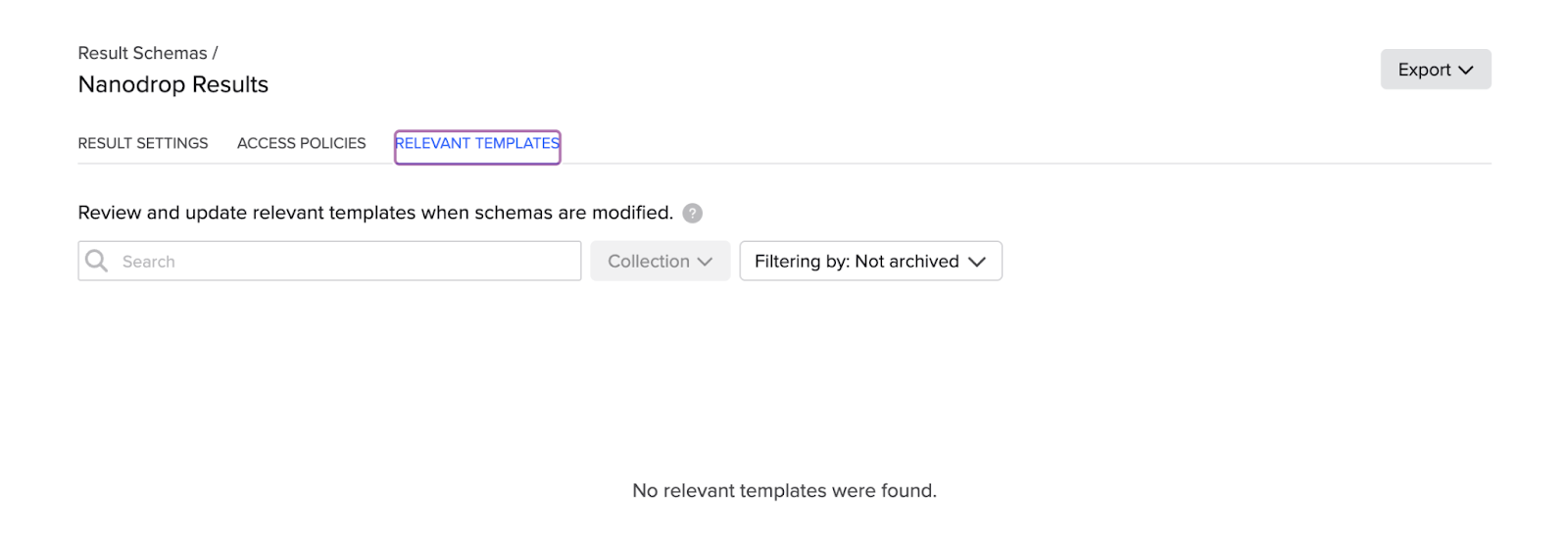Click the help question mark icon

tap(692, 213)
